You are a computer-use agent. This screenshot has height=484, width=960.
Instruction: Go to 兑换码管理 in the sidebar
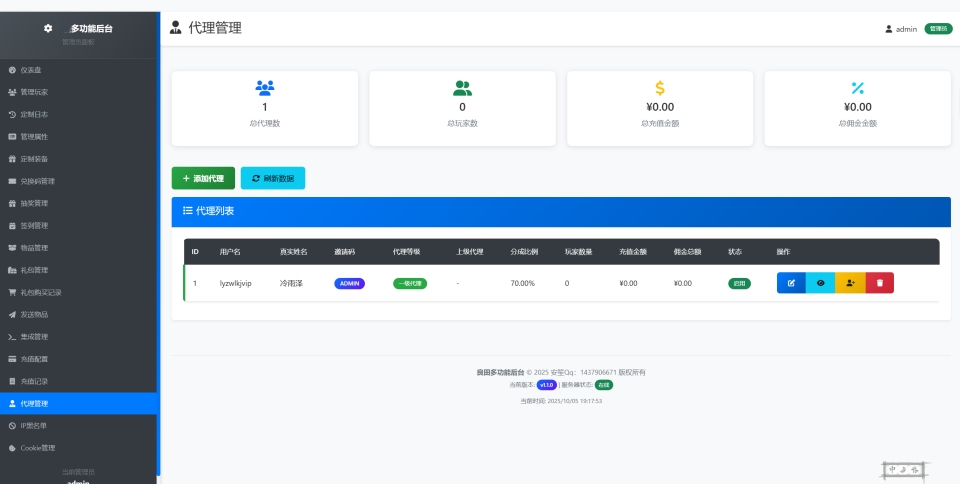[37, 181]
